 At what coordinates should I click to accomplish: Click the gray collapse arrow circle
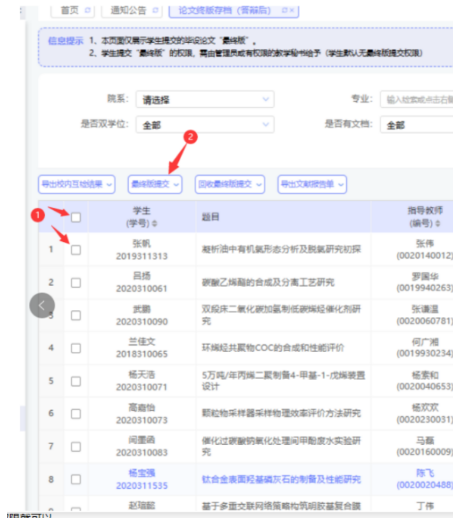coord(42,305)
